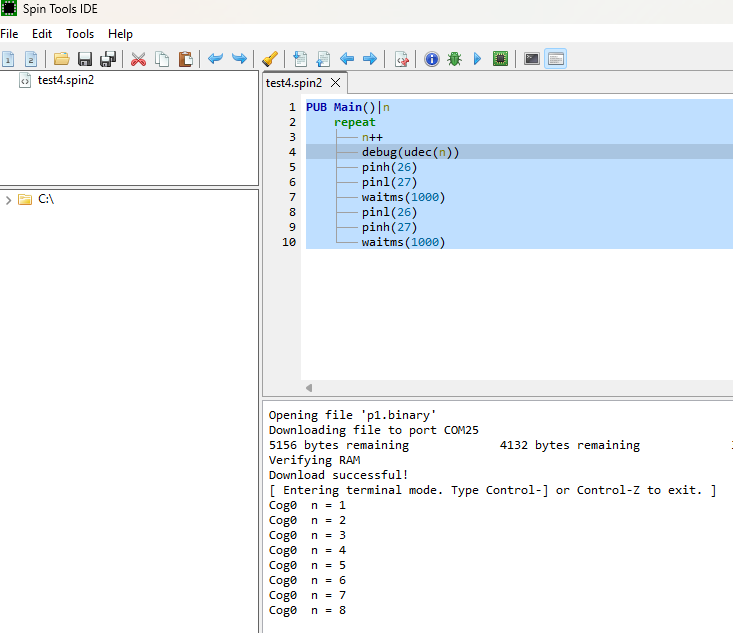Click the green bug debug icon
Image resolution: width=733 pixels, height=633 pixels.
(454, 59)
